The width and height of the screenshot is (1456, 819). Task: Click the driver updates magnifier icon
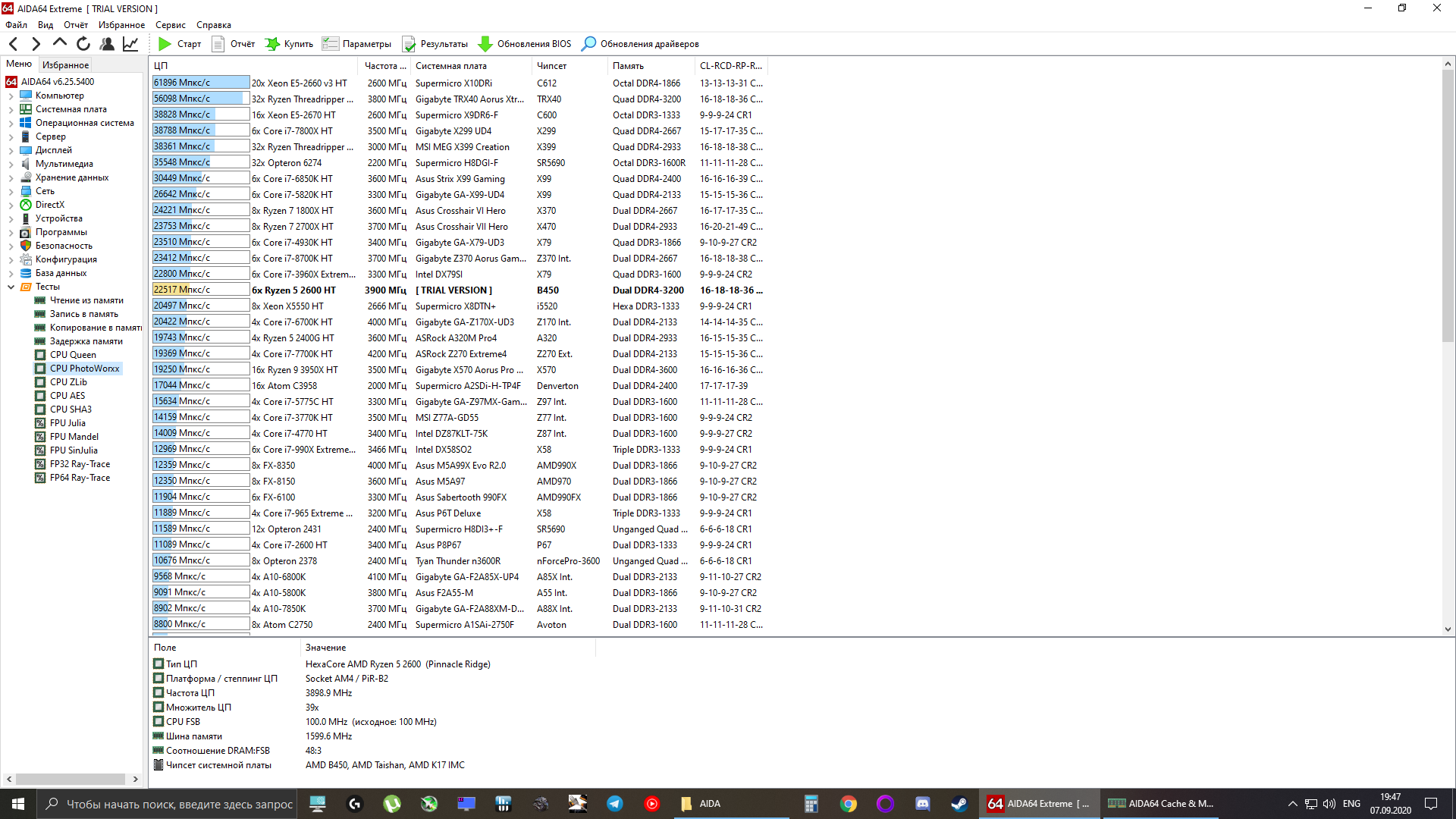tap(588, 44)
